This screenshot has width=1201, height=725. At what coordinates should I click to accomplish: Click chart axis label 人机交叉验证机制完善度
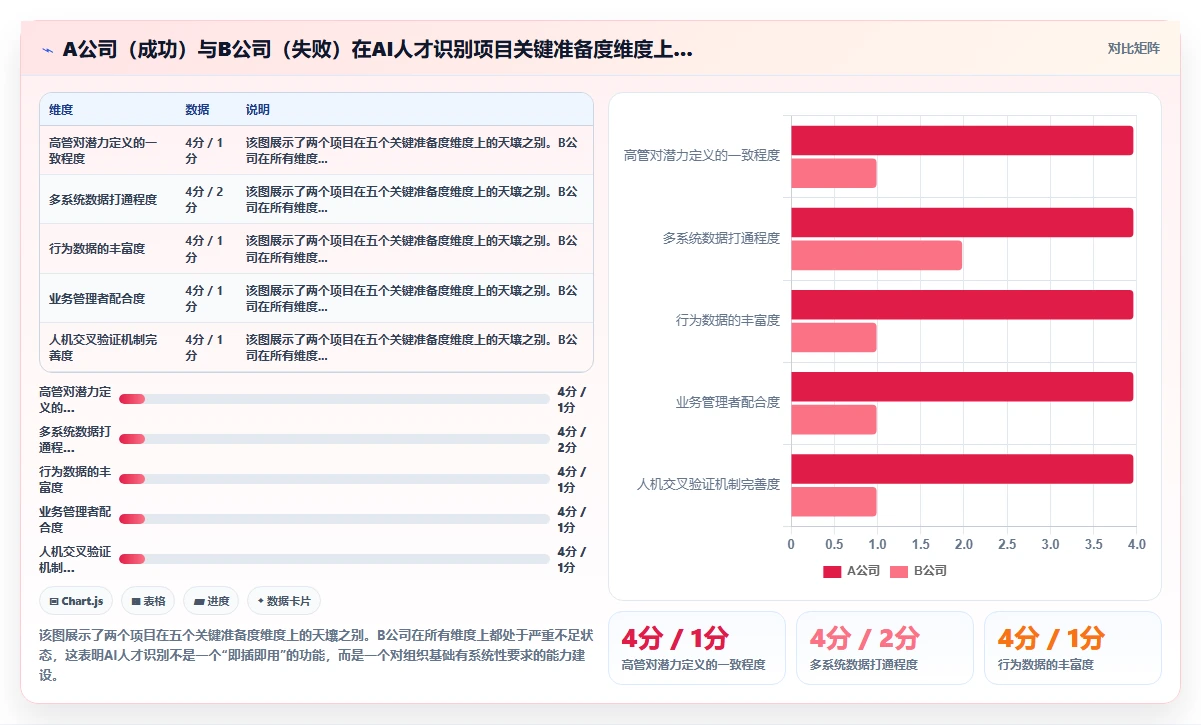point(709,484)
